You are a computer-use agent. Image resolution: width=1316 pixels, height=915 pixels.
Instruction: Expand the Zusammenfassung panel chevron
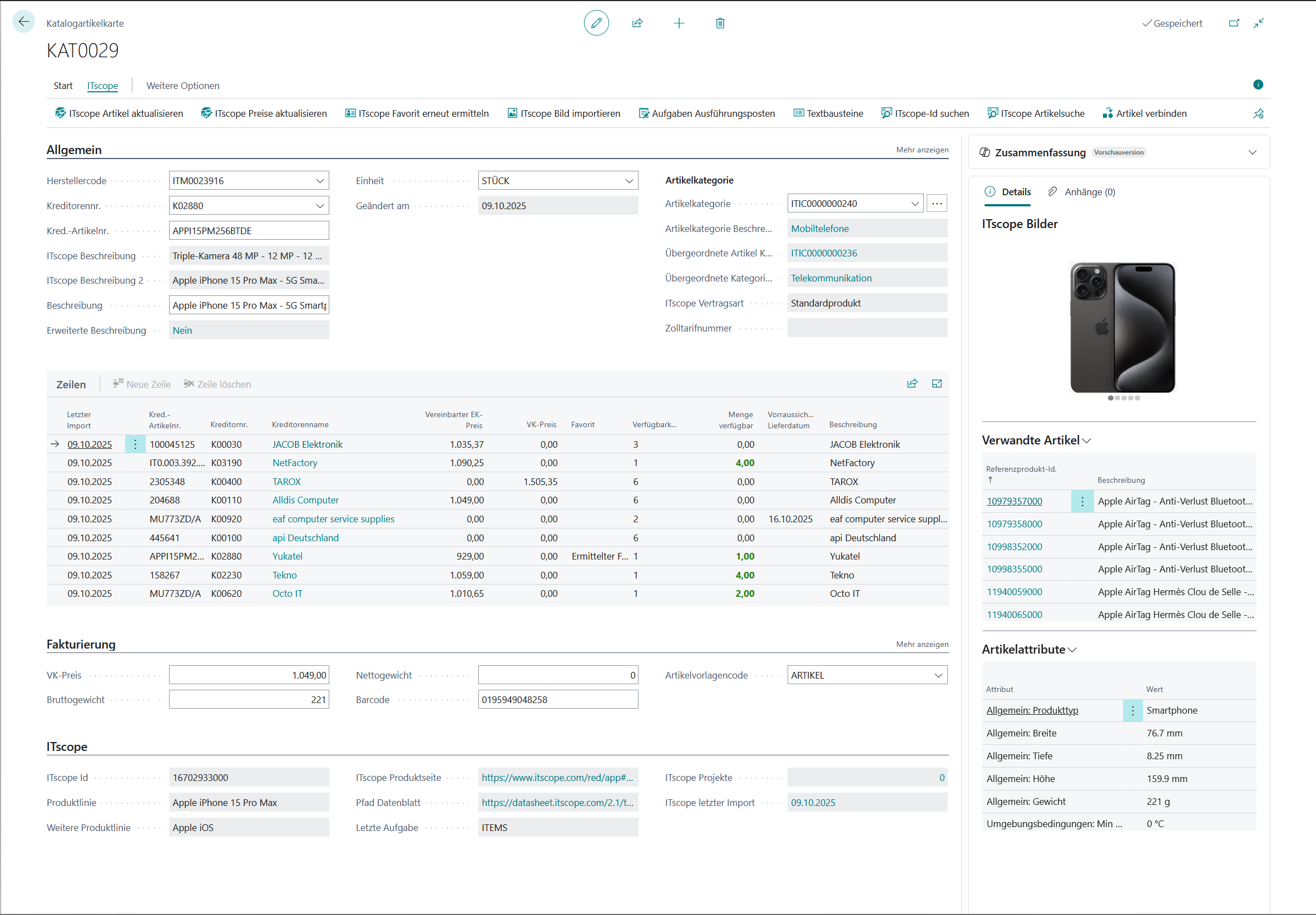tap(1253, 152)
